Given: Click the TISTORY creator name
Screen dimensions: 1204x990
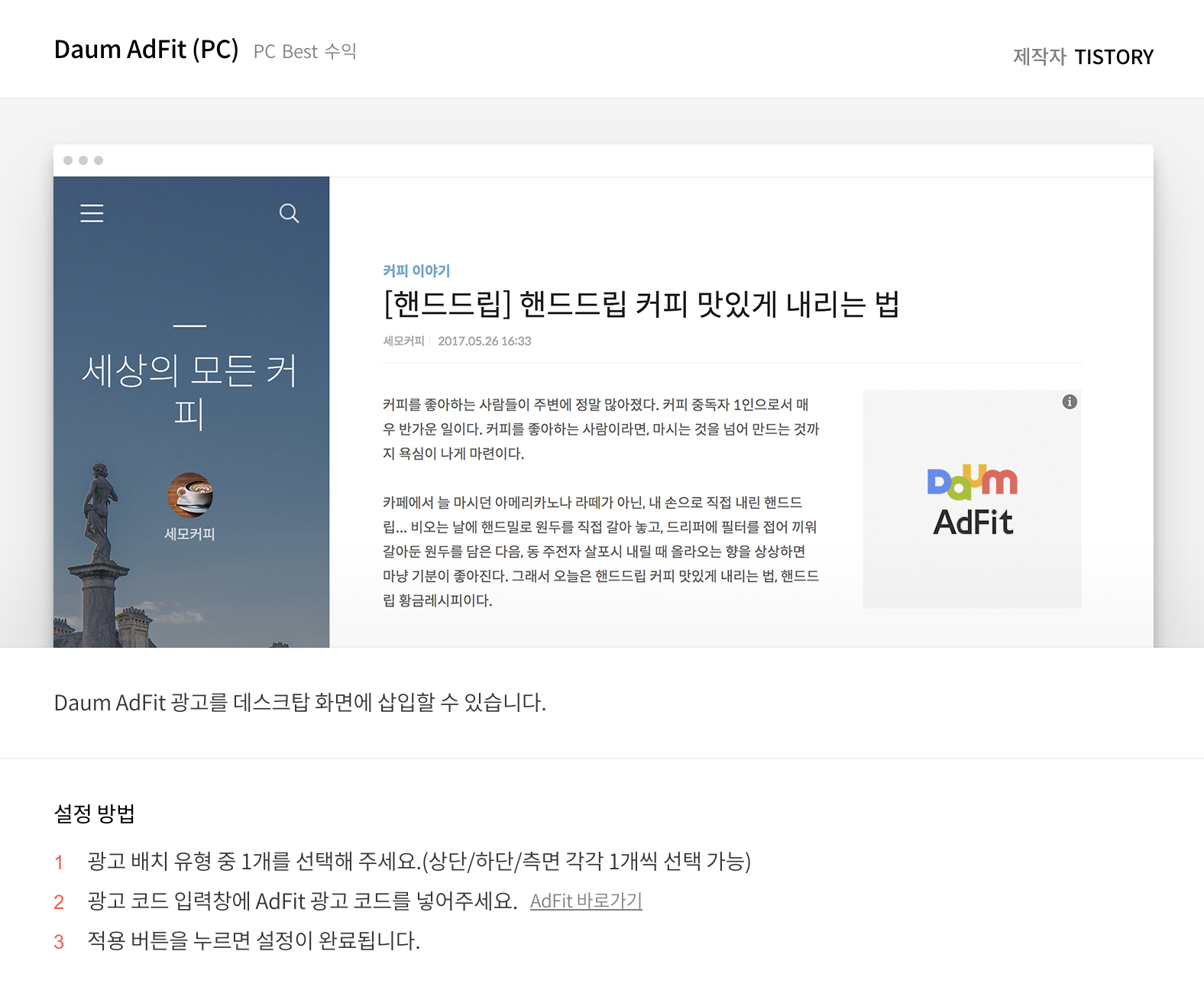Looking at the screenshot, I should click(x=1114, y=57).
